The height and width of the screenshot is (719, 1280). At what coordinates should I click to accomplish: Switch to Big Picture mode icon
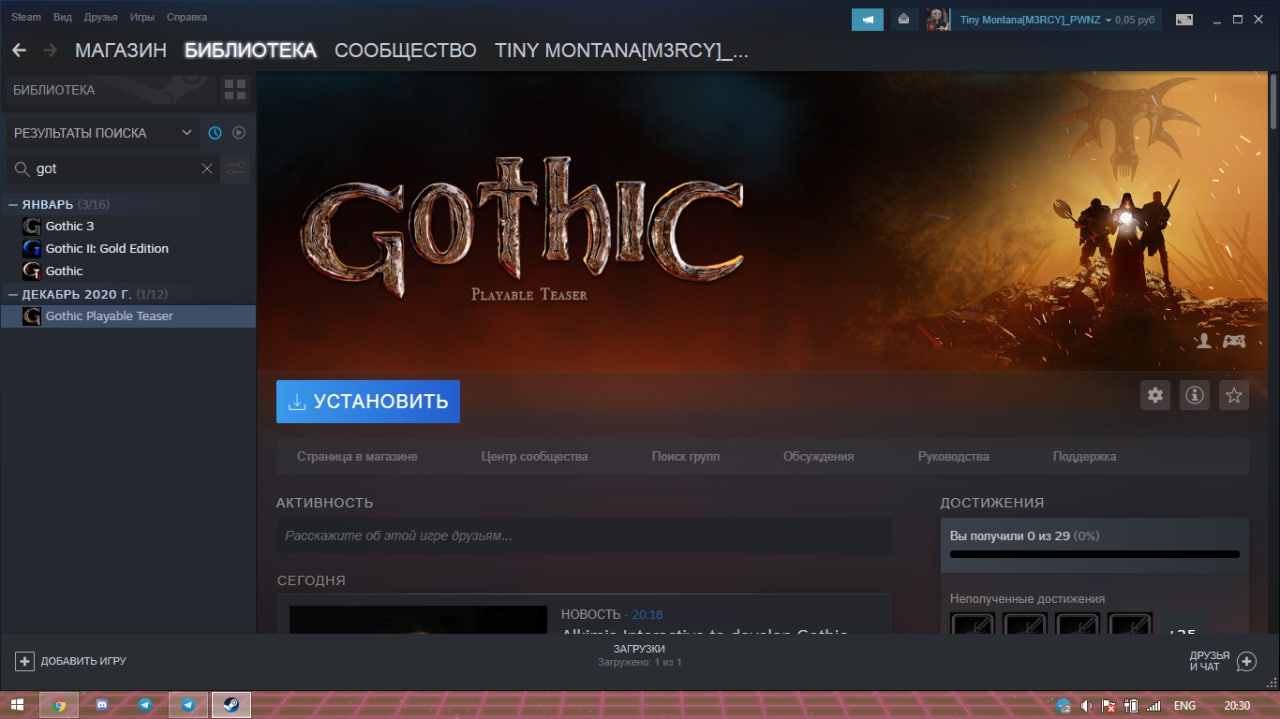[1184, 19]
